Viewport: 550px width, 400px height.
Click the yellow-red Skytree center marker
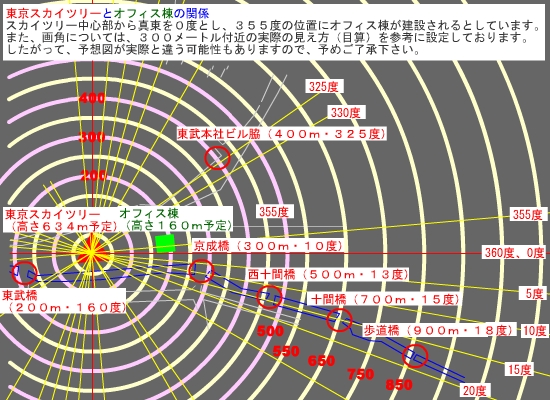91,251
